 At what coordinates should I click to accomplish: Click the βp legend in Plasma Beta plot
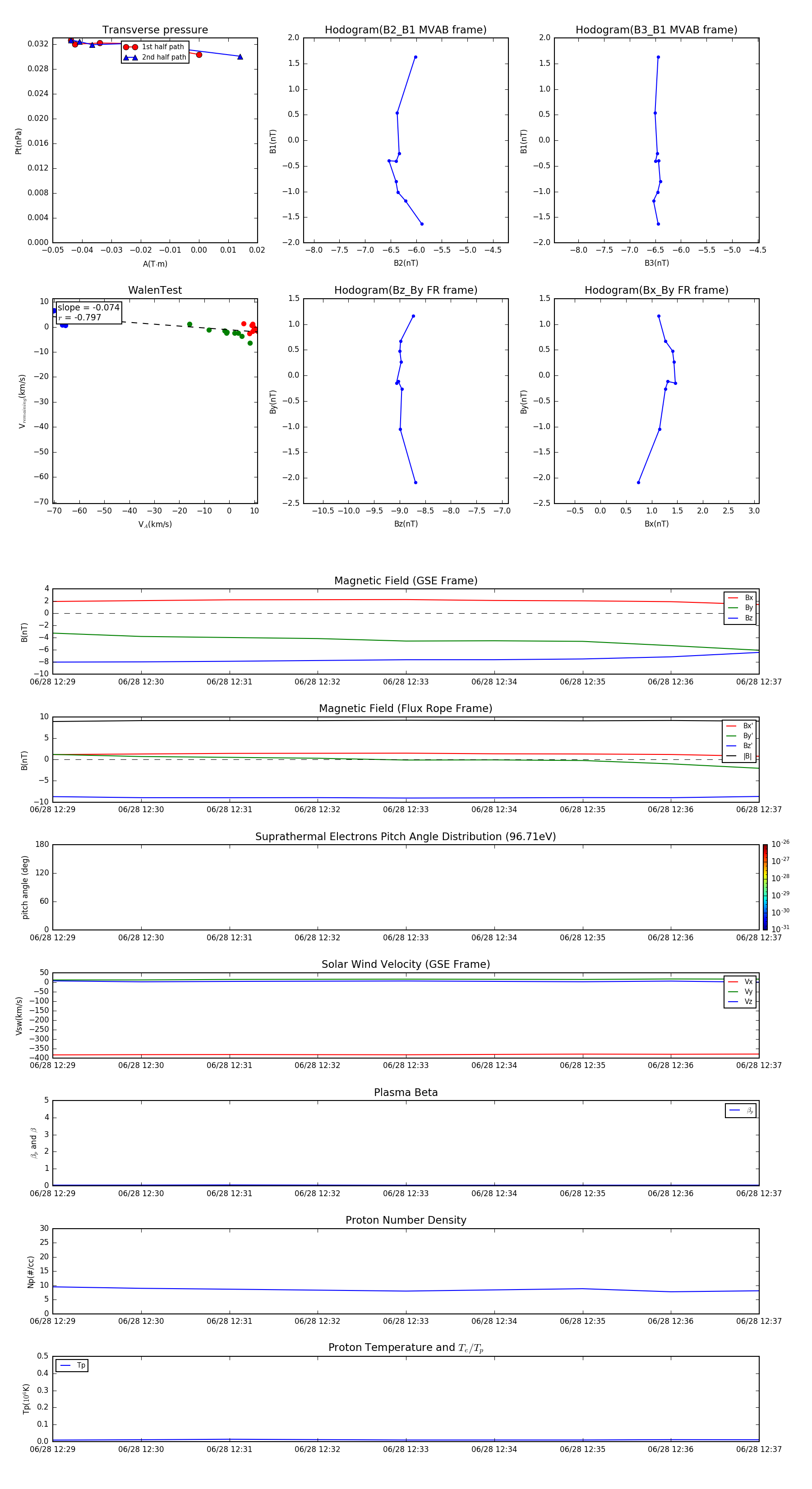pos(740,1110)
